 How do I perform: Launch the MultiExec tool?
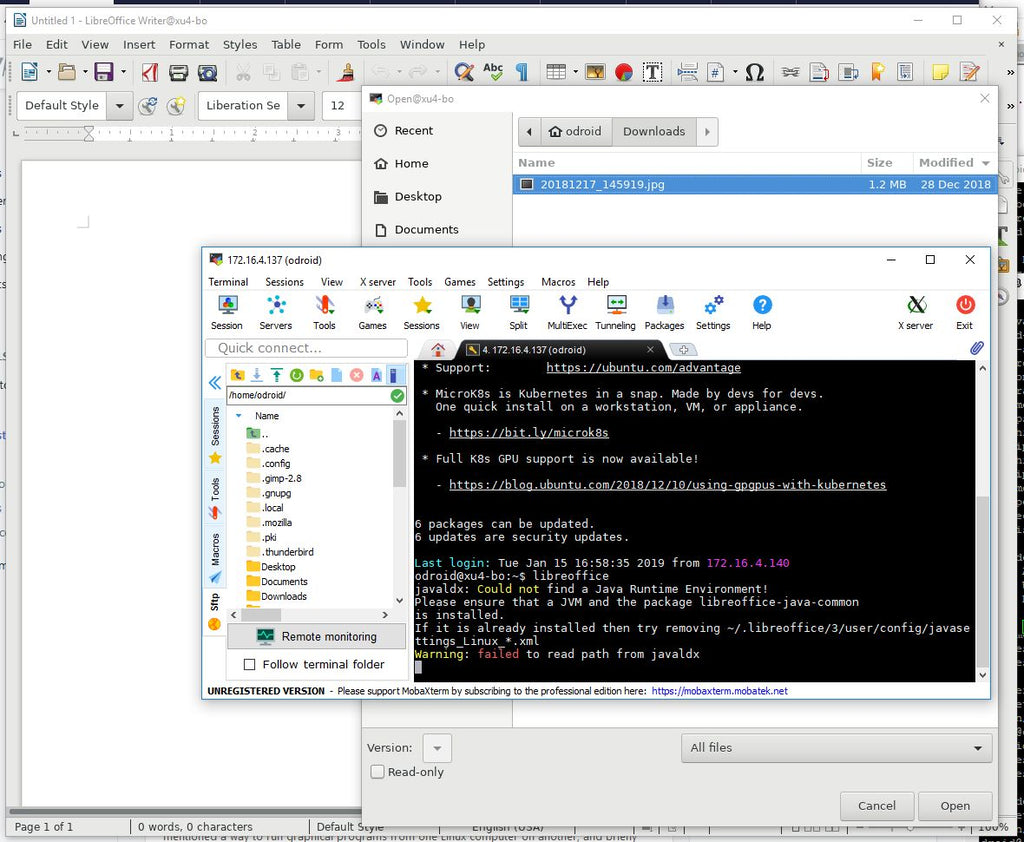point(567,311)
